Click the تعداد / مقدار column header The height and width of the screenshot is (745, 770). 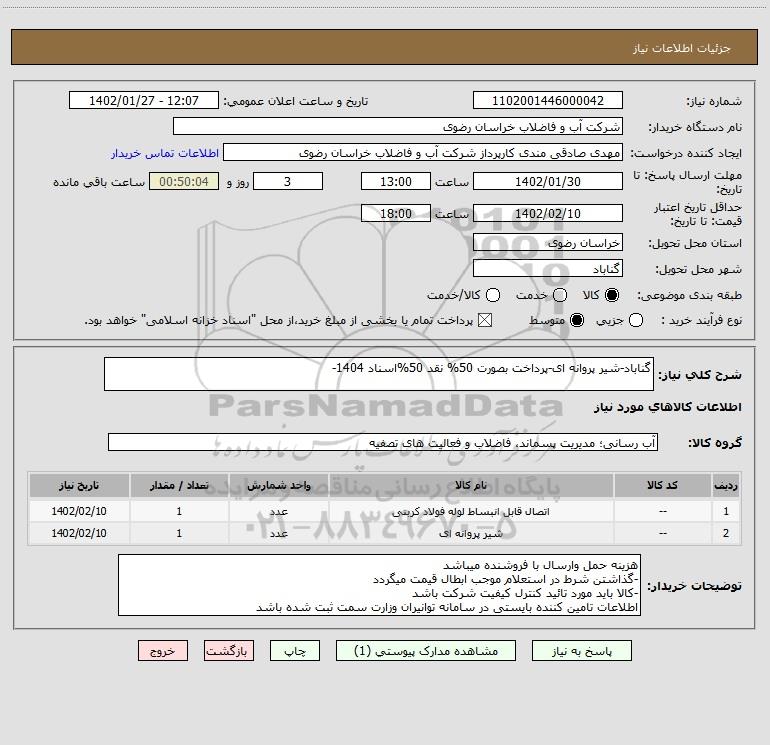(x=179, y=485)
